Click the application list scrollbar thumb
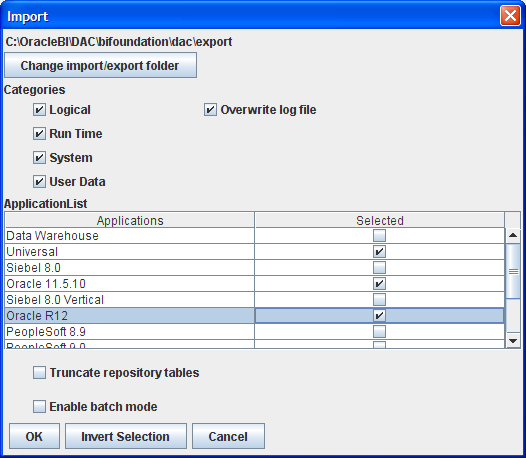The image size is (526, 458). pyautogui.click(x=513, y=271)
